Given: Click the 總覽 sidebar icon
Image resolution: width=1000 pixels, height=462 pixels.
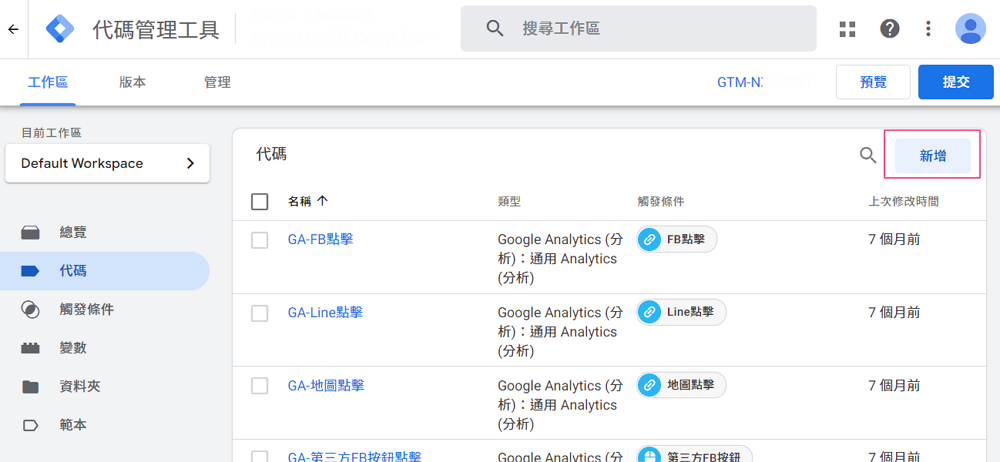Looking at the screenshot, I should tap(31, 233).
